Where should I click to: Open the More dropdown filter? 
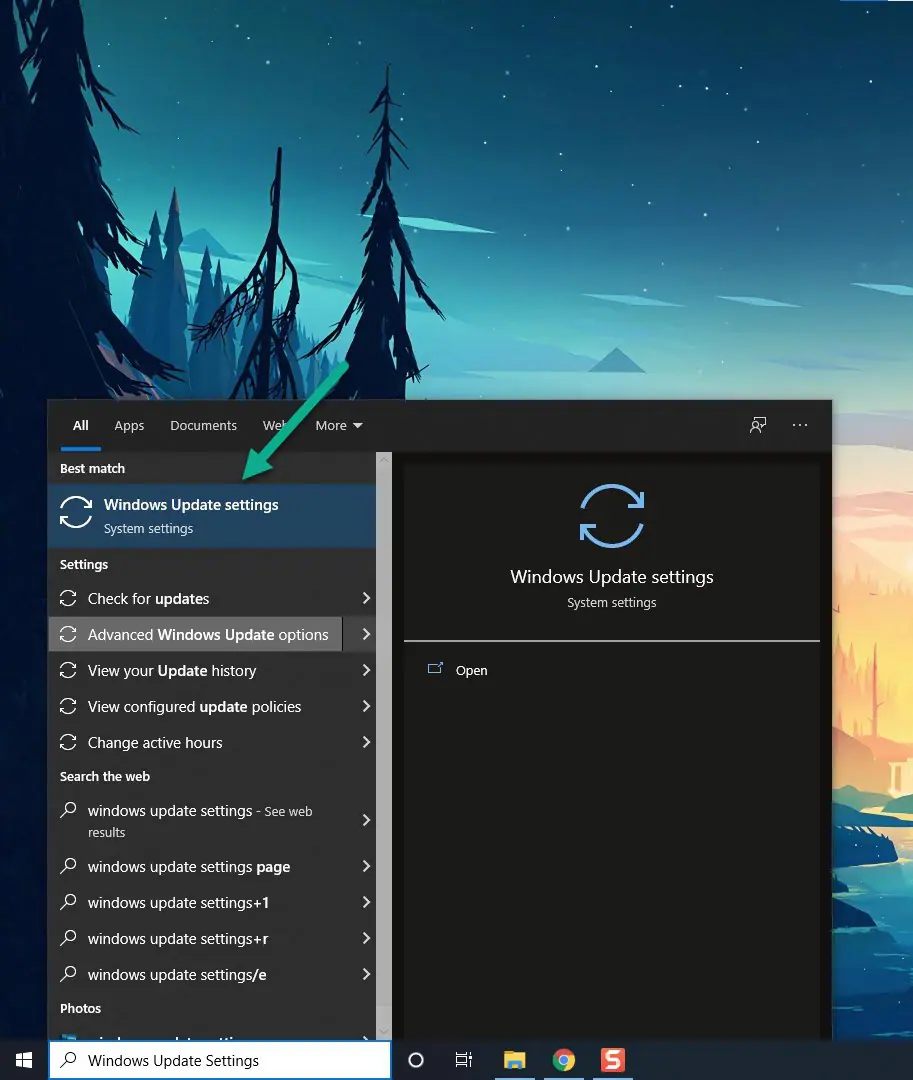point(339,426)
